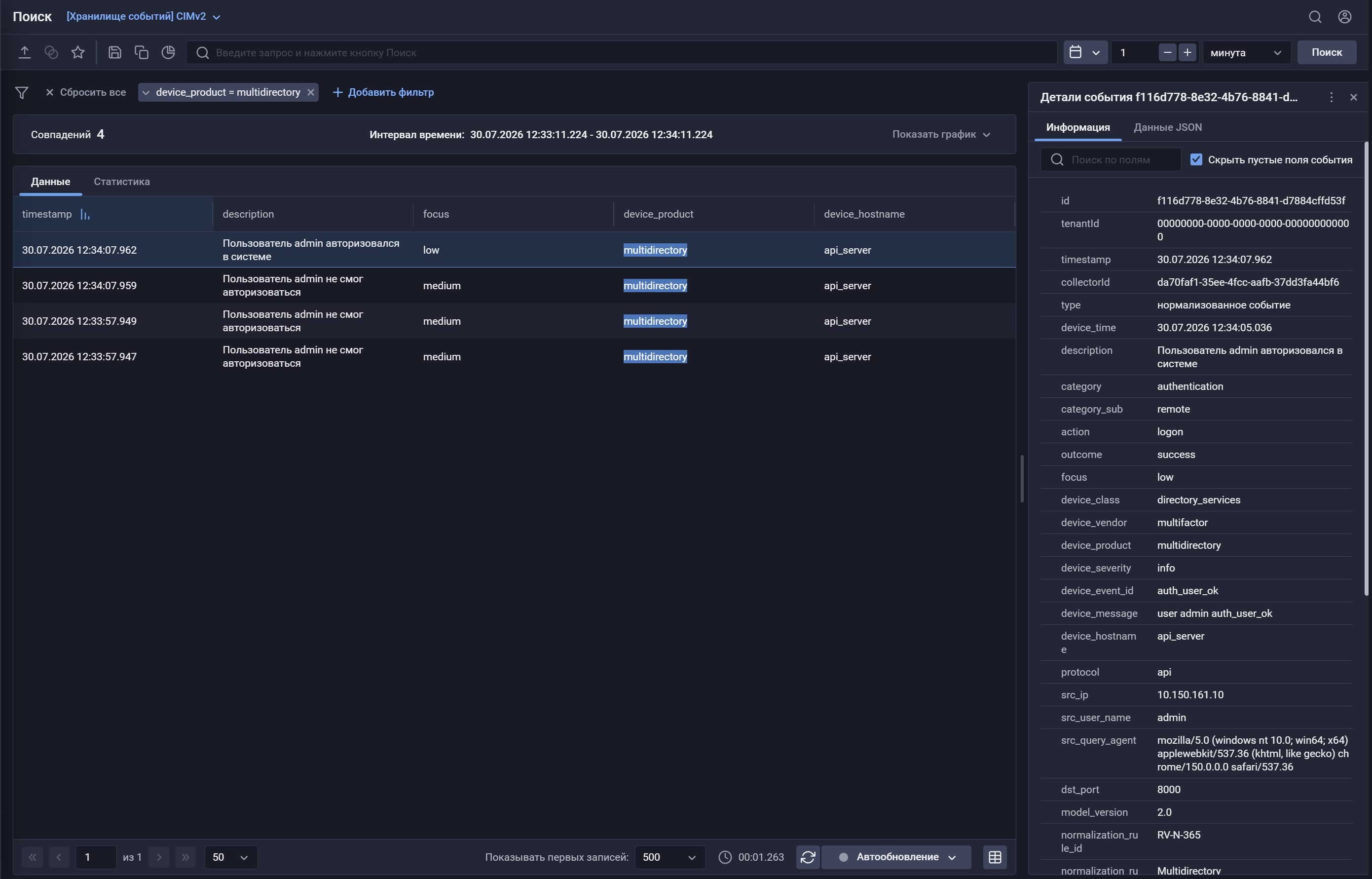
Task: Click the device_hostname column header
Action: click(x=915, y=214)
